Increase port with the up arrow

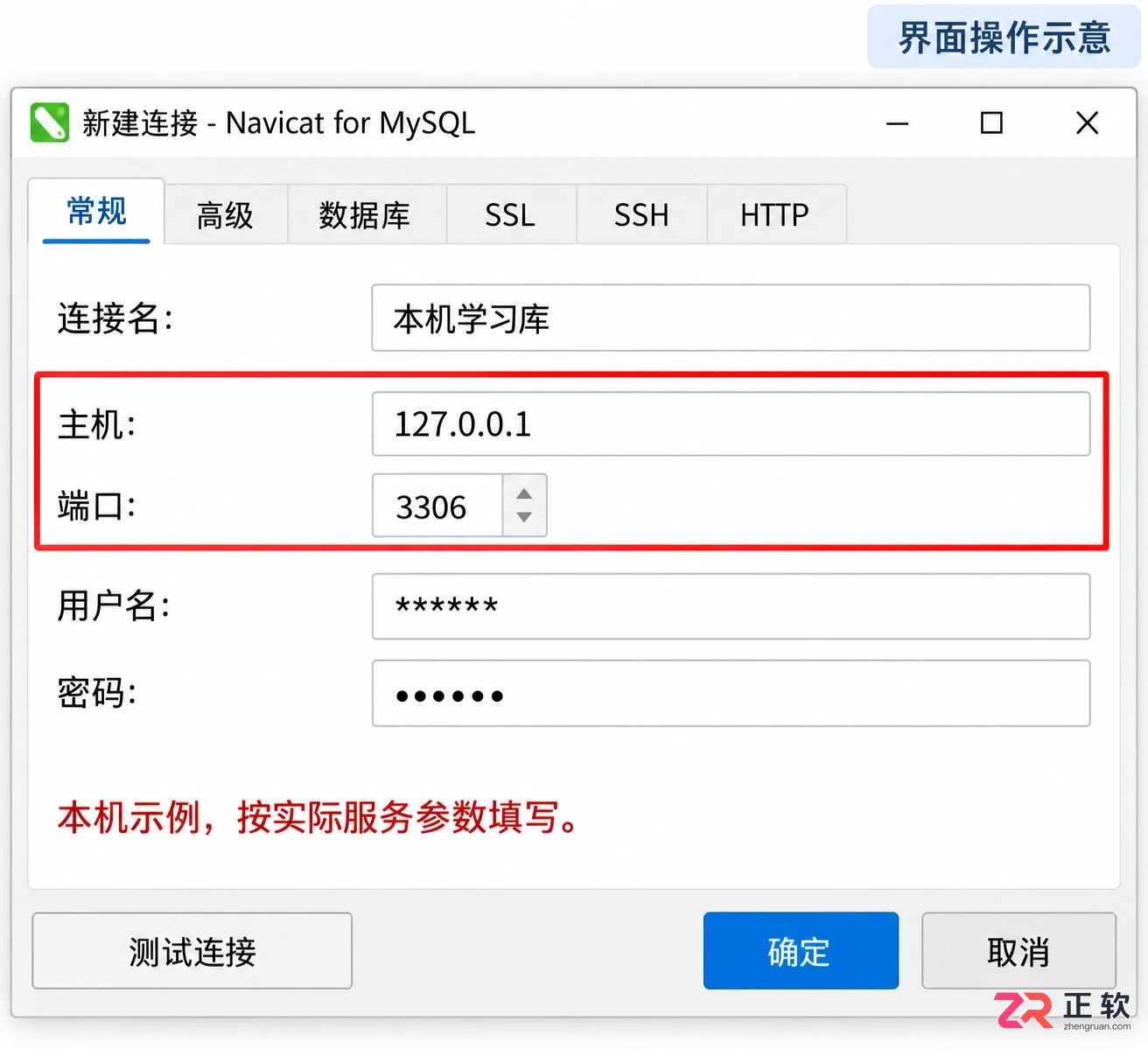tap(524, 494)
